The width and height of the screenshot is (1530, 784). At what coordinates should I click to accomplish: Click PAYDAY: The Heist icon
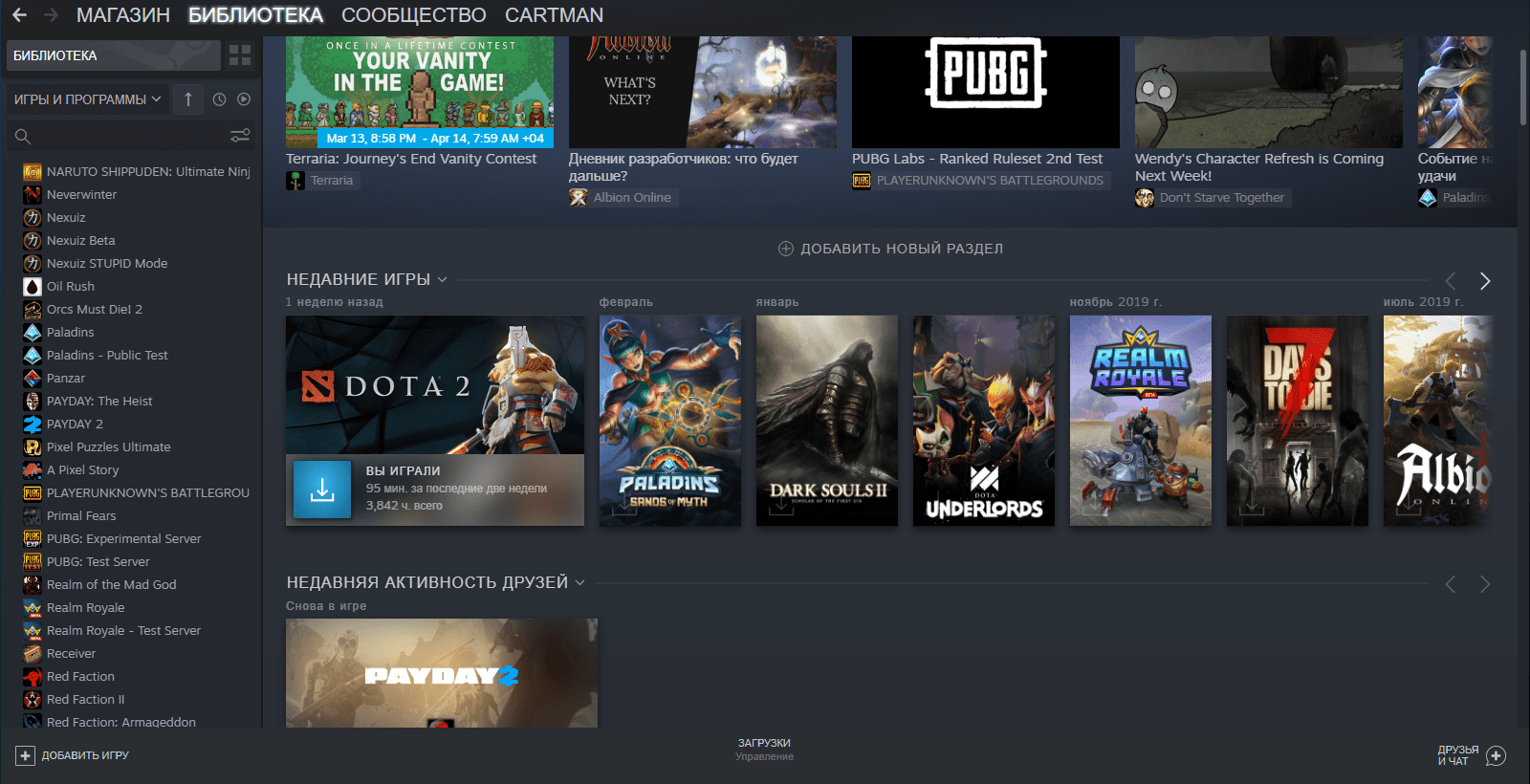[x=33, y=402]
